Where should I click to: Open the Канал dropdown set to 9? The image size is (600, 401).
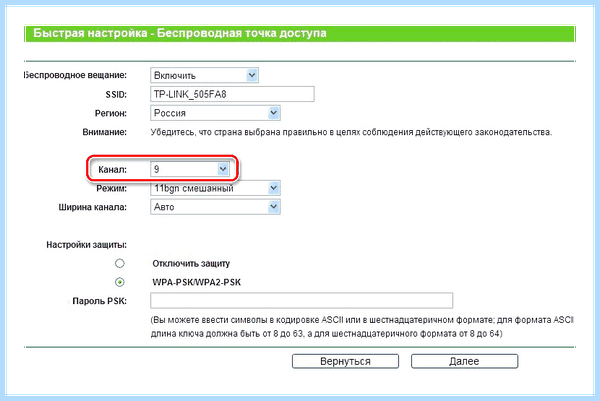[x=190, y=169]
